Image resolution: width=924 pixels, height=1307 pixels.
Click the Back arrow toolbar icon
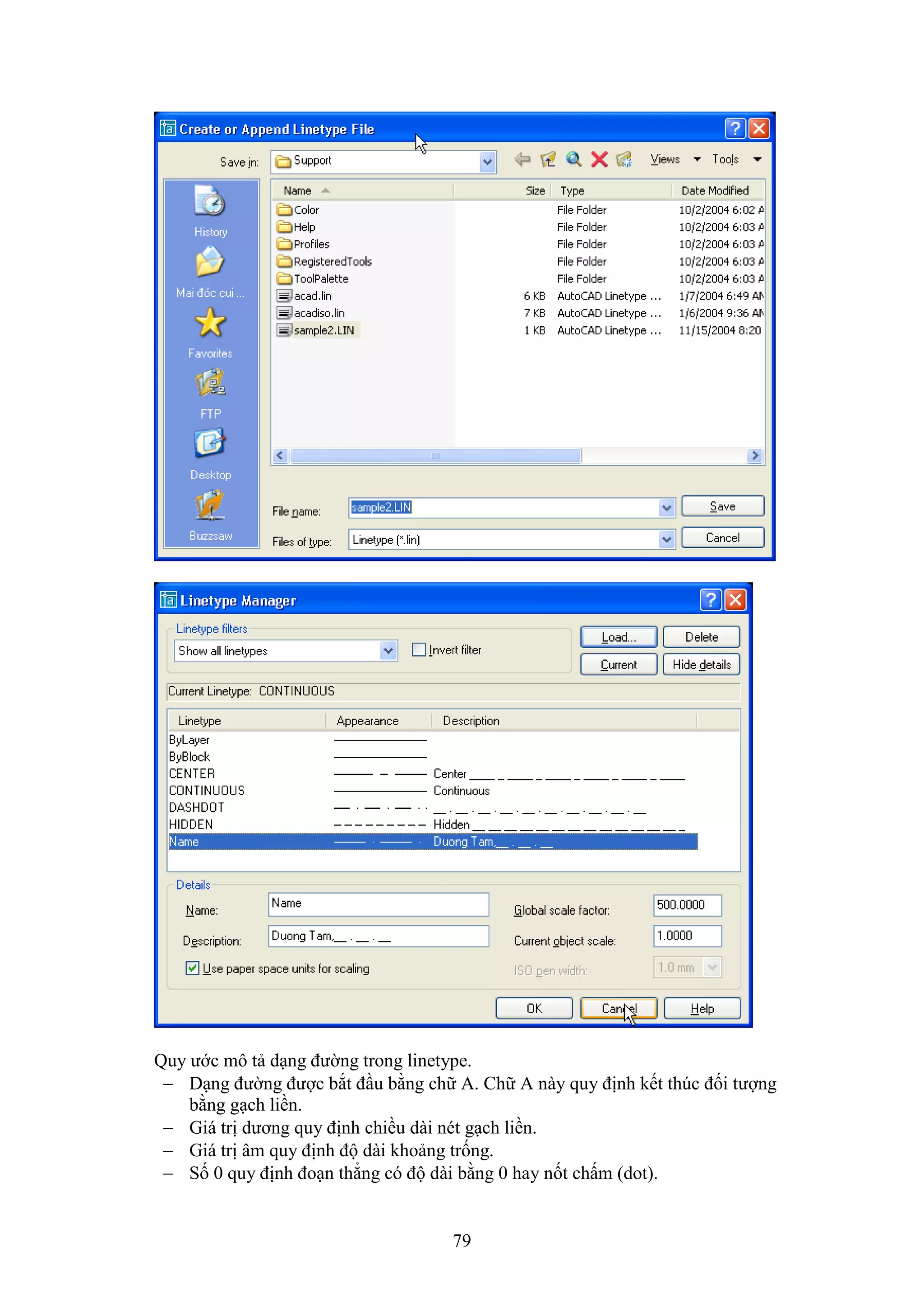(522, 160)
